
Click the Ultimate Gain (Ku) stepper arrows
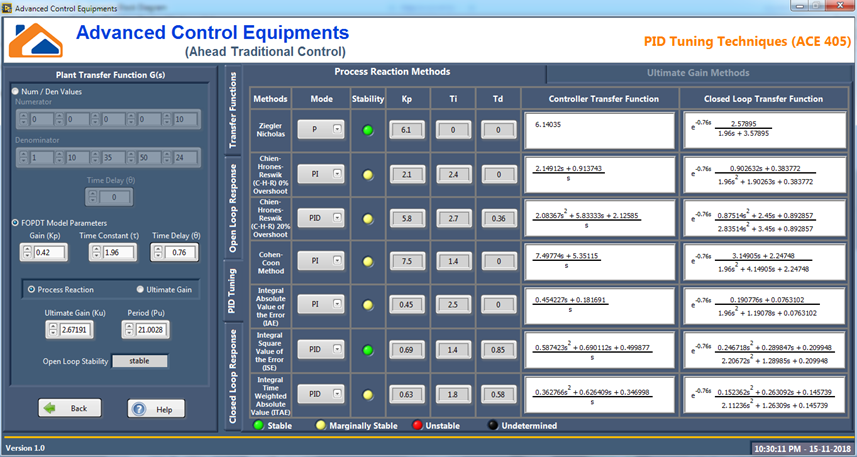click(x=52, y=330)
